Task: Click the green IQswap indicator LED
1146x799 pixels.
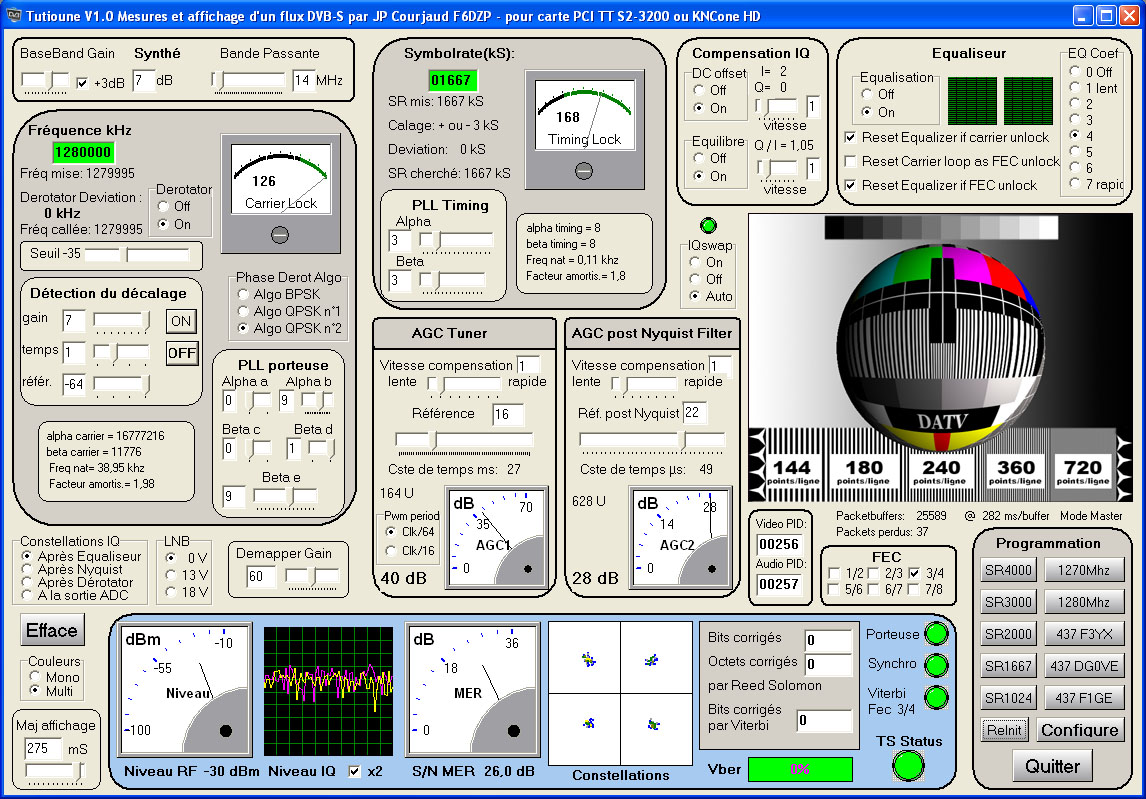Action: click(708, 226)
